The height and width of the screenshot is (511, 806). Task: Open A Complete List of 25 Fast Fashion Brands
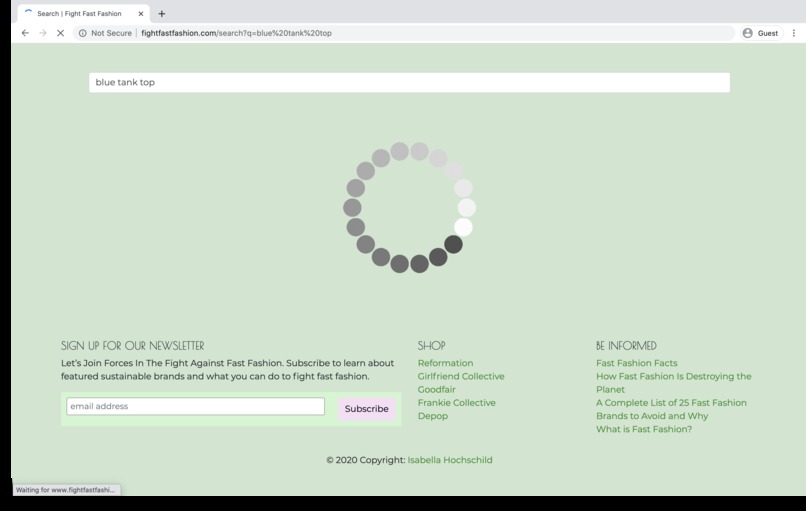671,409
